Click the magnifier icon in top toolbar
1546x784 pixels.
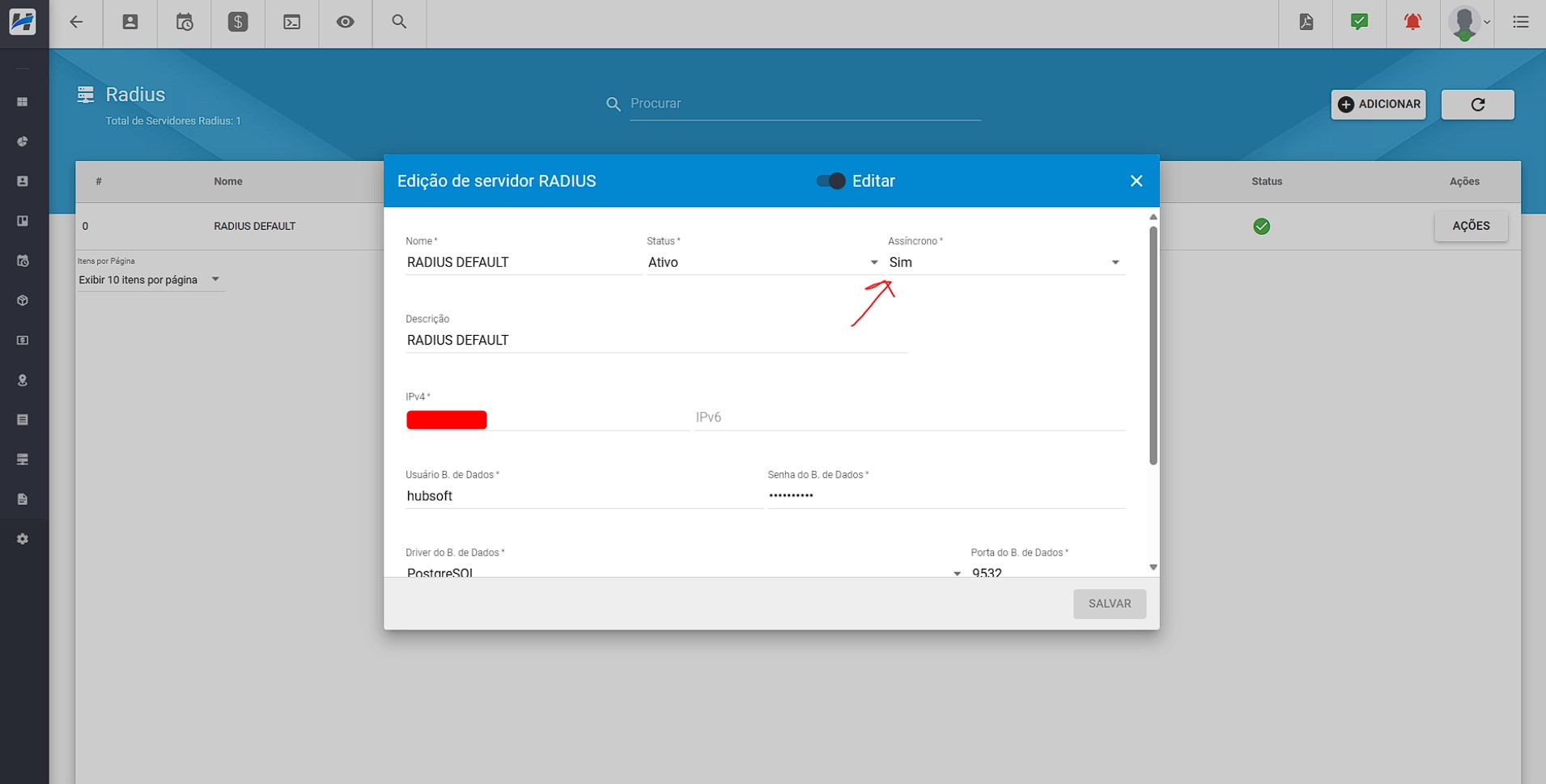pyautogui.click(x=399, y=22)
